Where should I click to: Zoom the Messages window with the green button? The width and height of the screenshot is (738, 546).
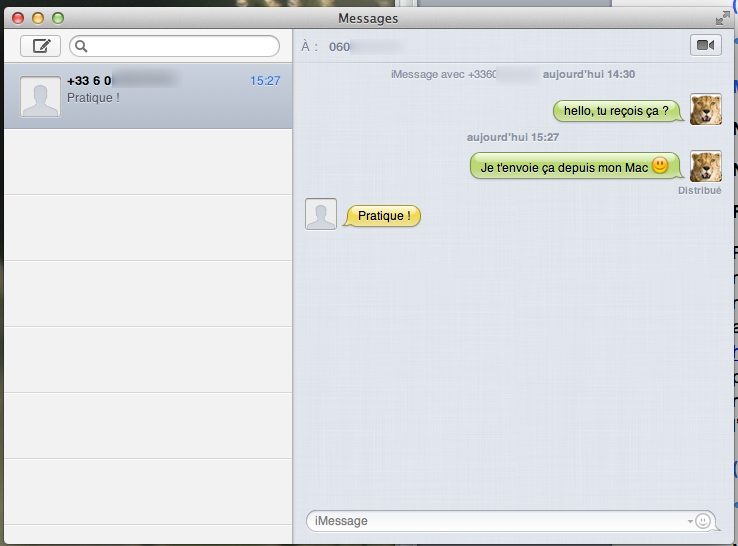pyautogui.click(x=58, y=18)
